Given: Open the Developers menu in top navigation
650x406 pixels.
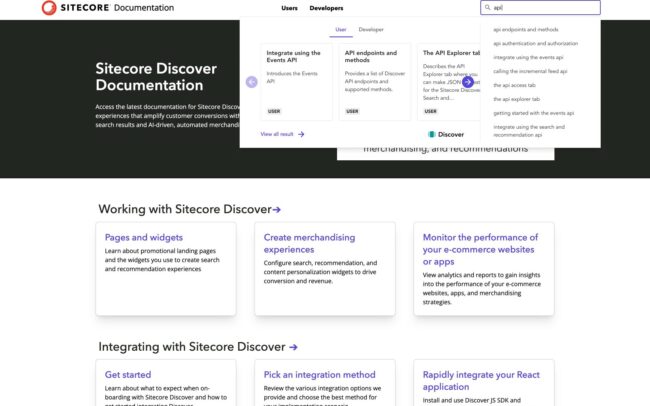Looking at the screenshot, I should click(326, 8).
